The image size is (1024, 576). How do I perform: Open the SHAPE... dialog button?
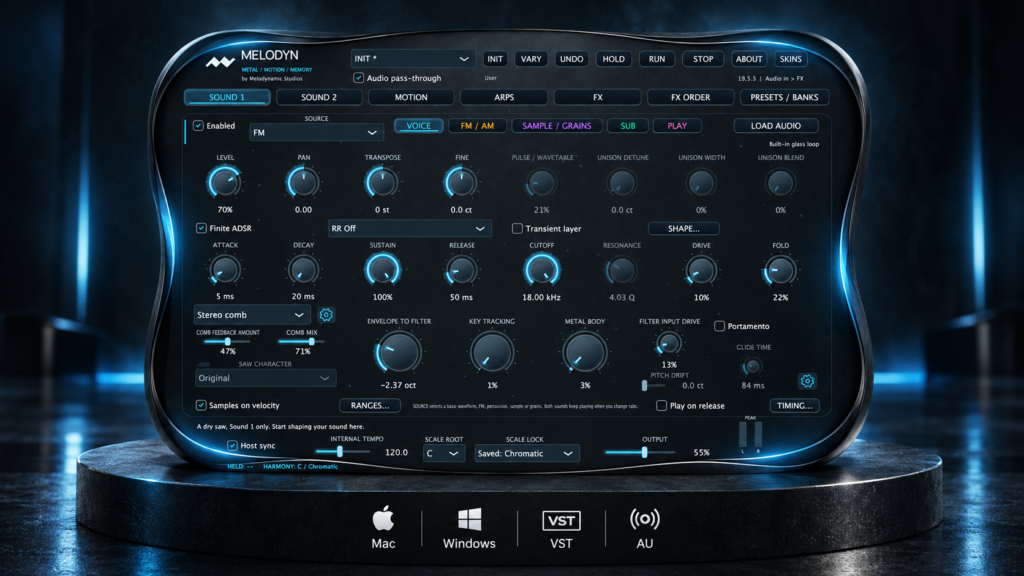(x=684, y=229)
